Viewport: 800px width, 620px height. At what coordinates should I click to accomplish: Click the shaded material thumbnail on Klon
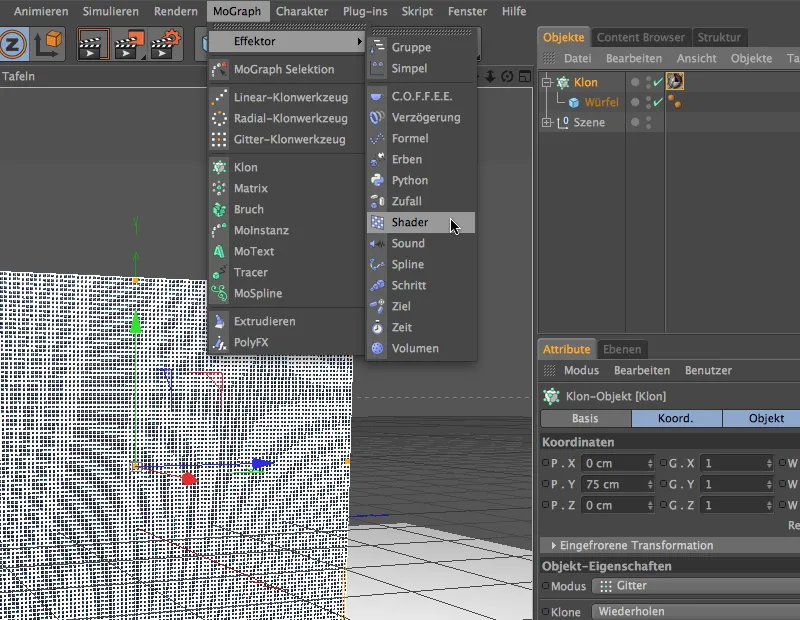coord(674,81)
